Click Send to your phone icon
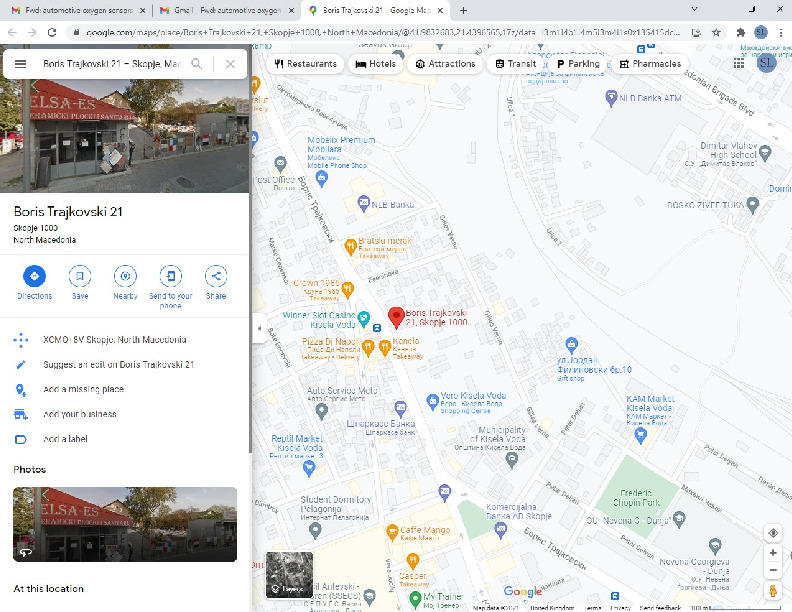Viewport: 792px width, 612px height. (171, 276)
